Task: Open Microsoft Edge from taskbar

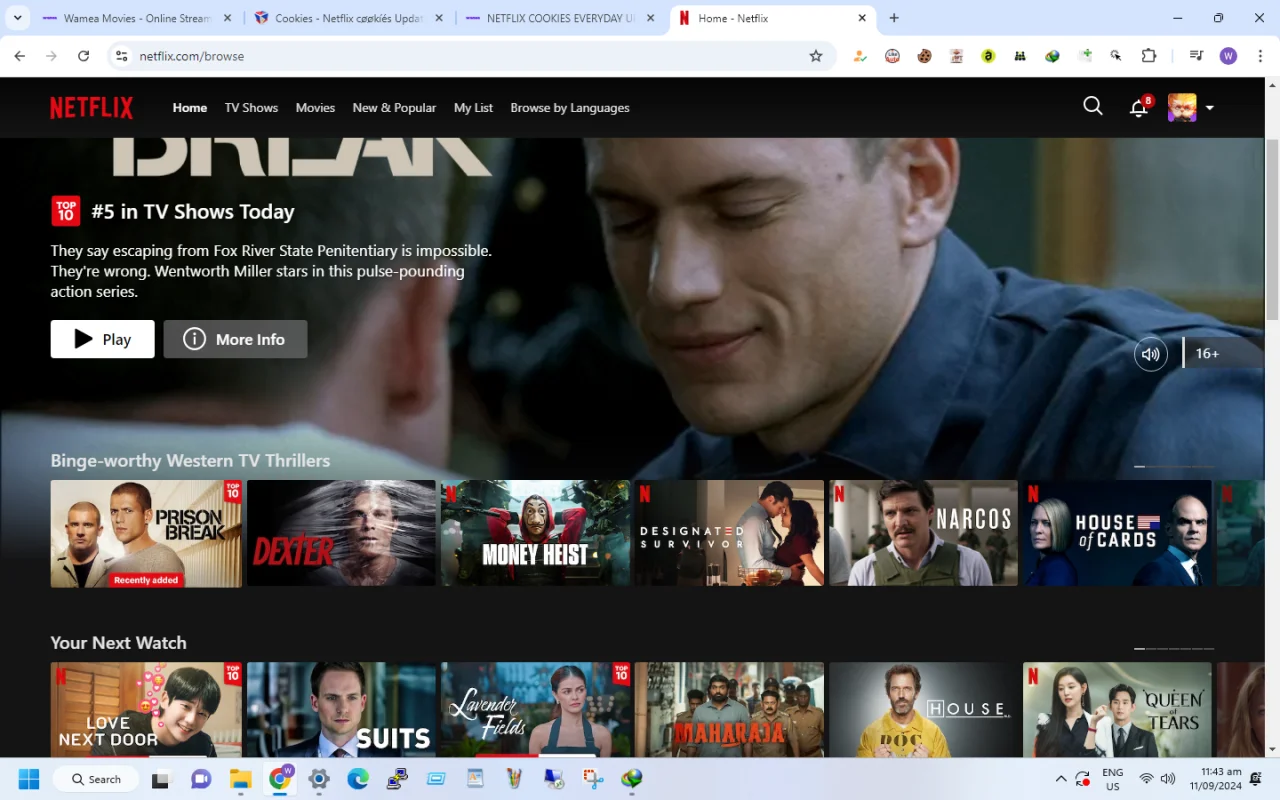Action: tap(358, 779)
